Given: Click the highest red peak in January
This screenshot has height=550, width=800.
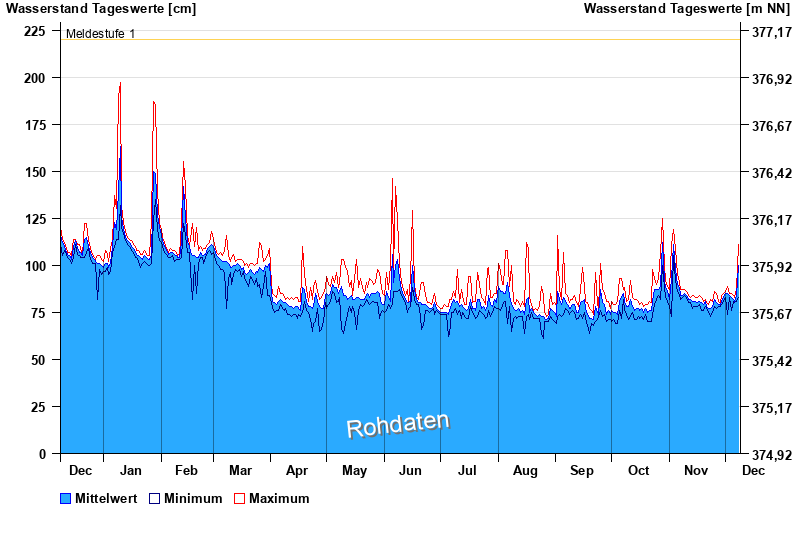Looking at the screenshot, I should 120,84.
